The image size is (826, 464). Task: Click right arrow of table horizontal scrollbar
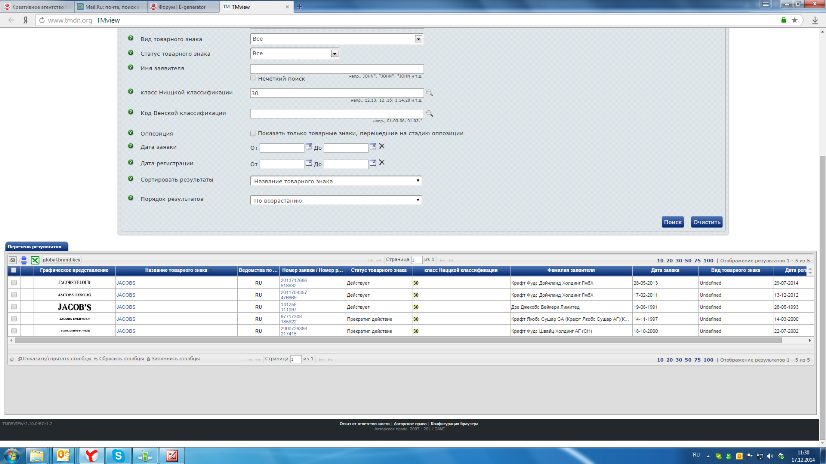810,341
